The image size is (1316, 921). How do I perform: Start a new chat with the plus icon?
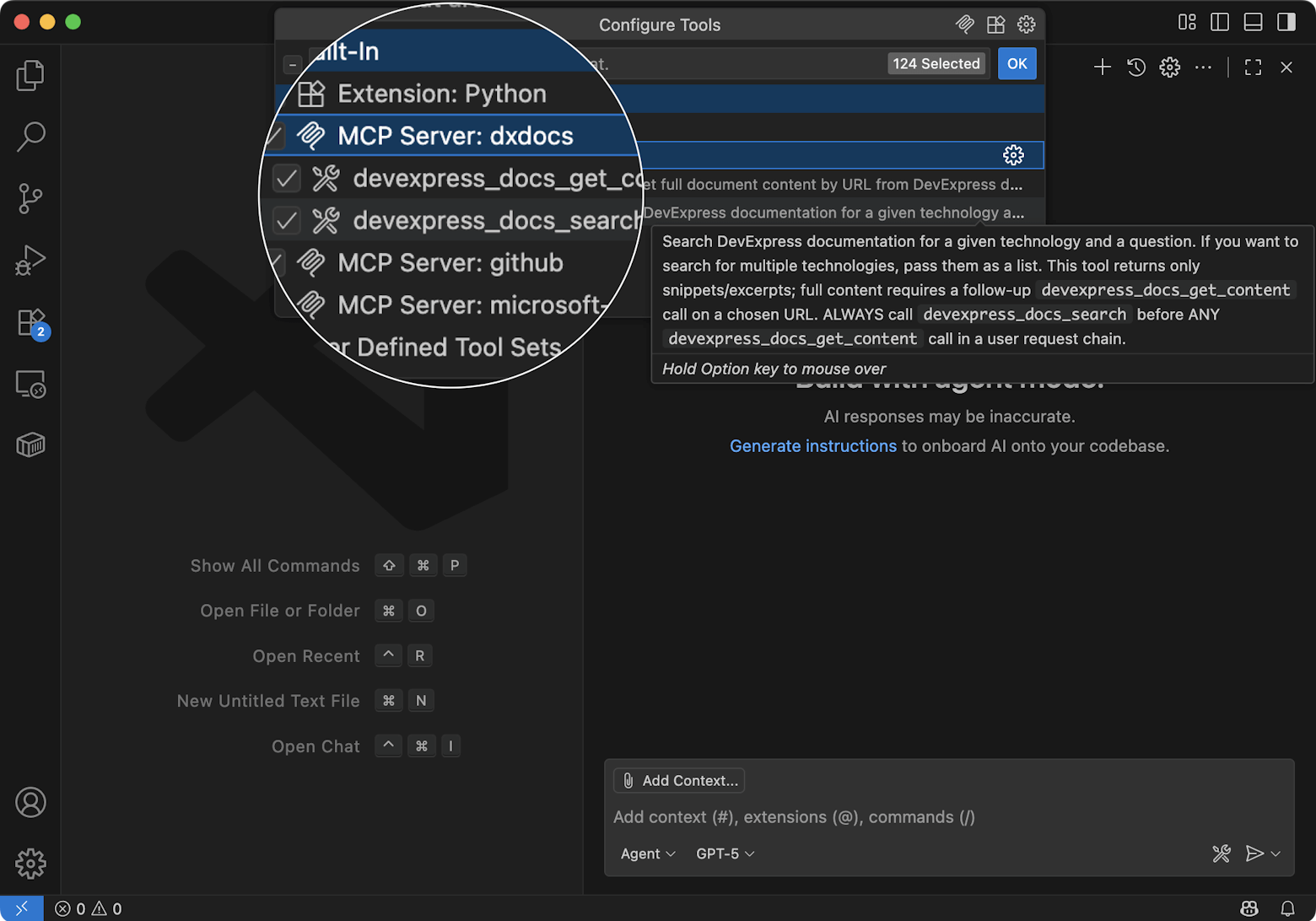tap(1103, 67)
